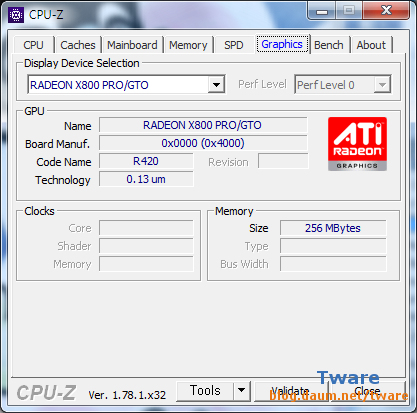Screen dimensions: 417x413
Task: Select the Memory tab
Action: tap(188, 45)
